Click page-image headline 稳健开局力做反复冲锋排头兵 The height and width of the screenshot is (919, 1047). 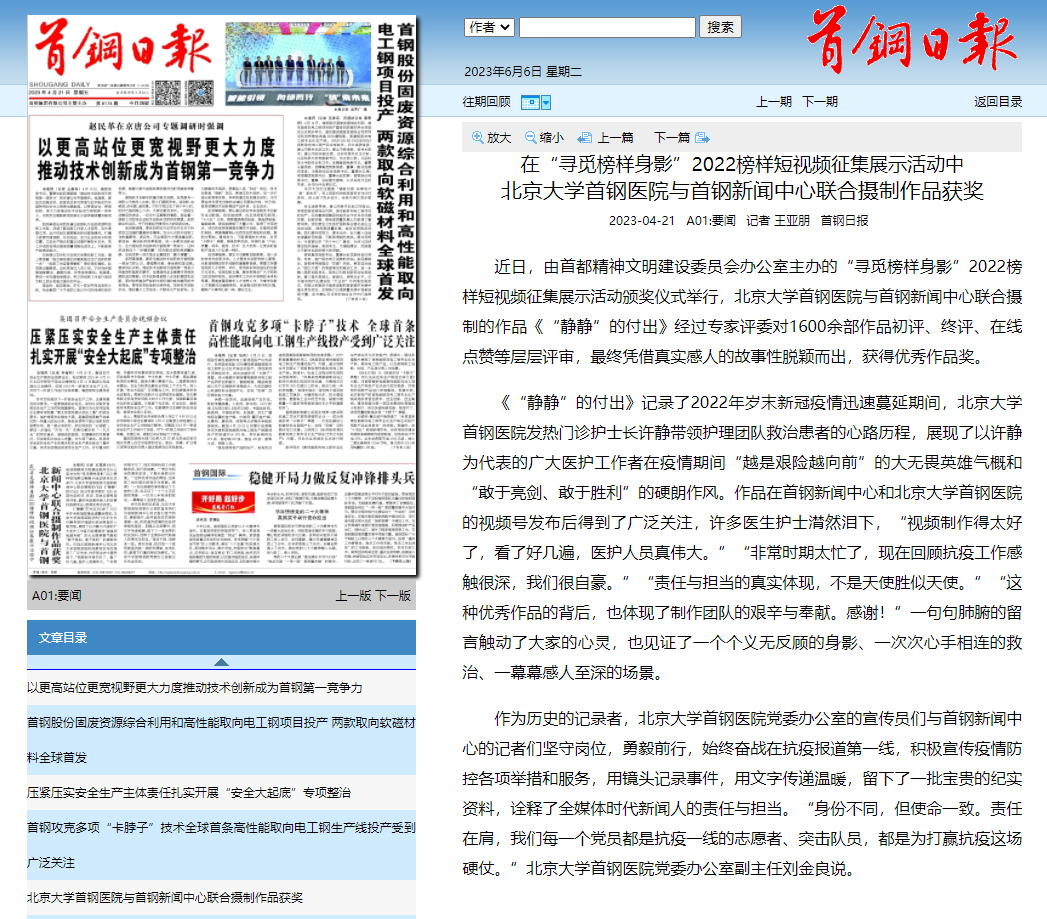click(331, 478)
